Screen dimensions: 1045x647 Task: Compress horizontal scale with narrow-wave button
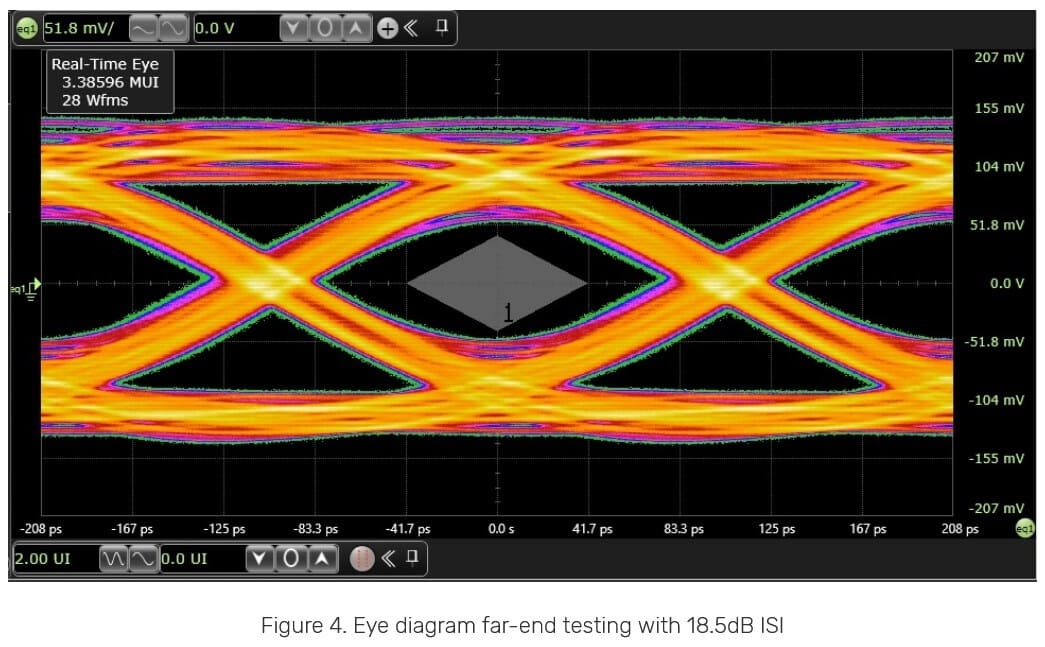[x=113, y=558]
